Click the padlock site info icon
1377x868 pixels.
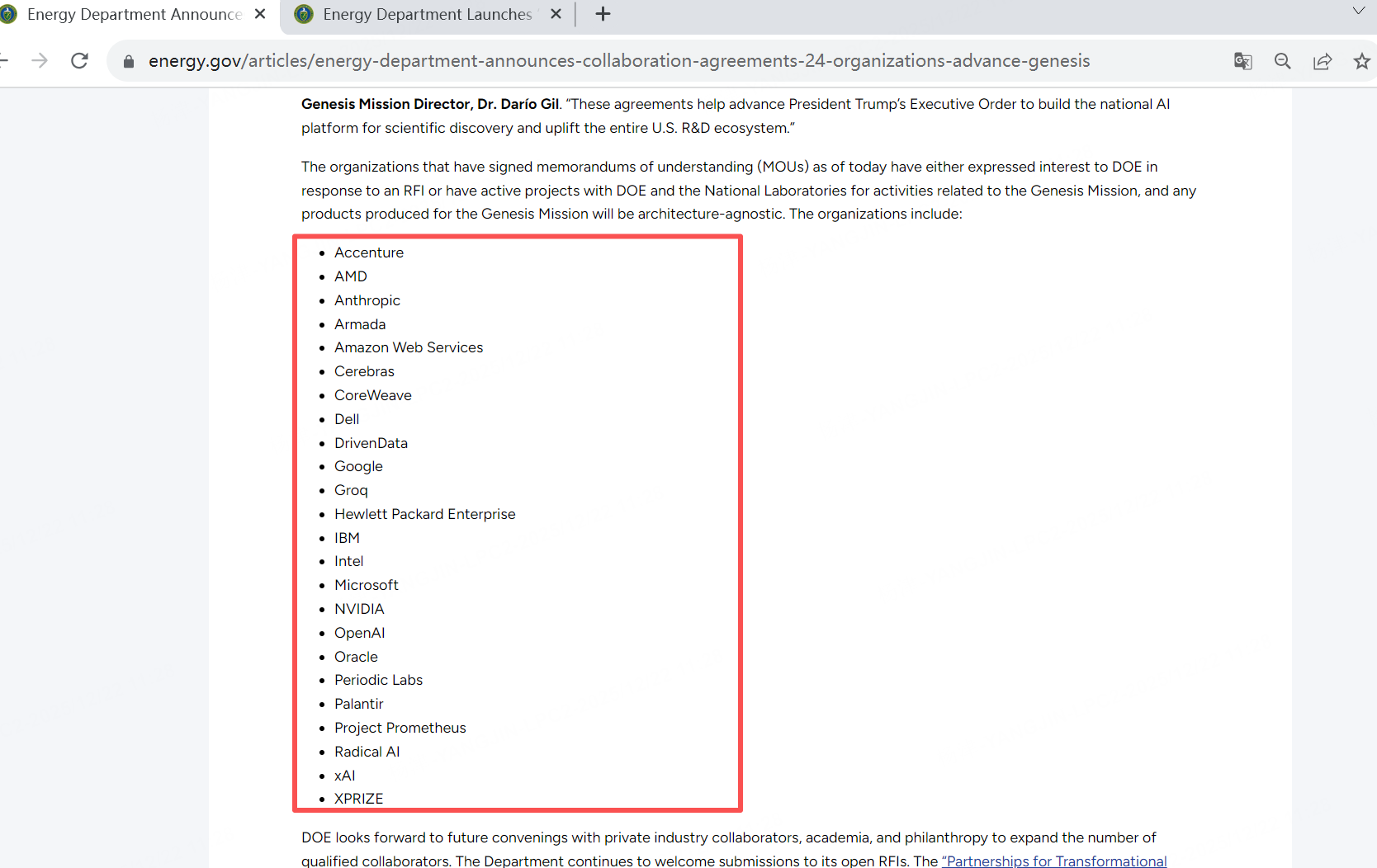(129, 62)
